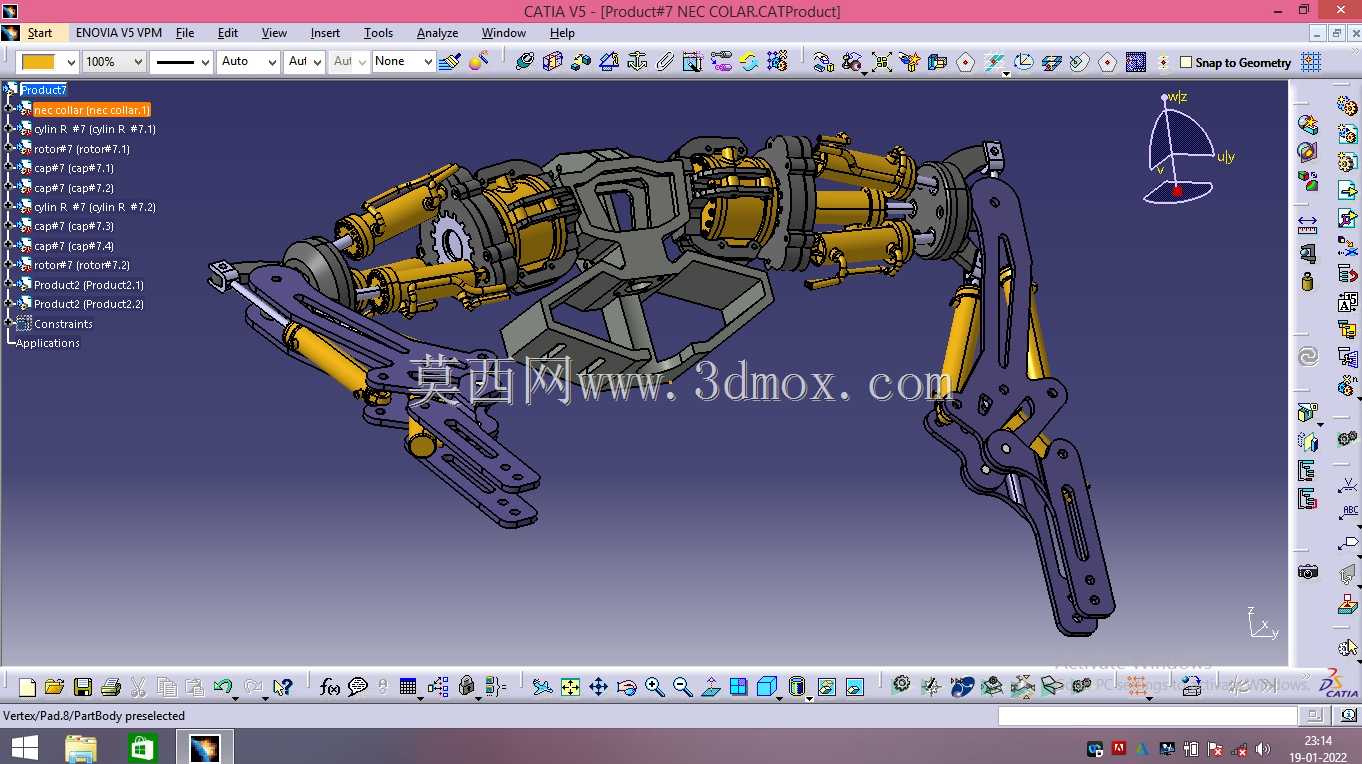Select the Applications tree item

pyautogui.click(x=48, y=344)
